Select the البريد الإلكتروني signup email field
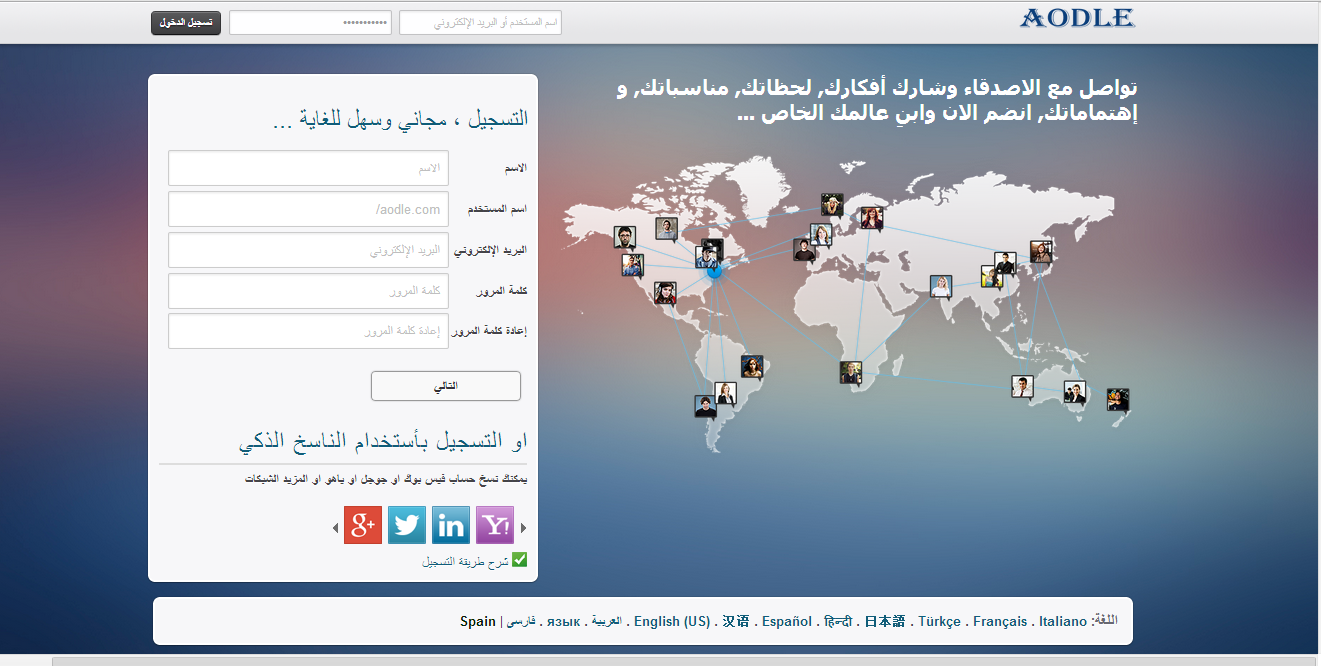Image resolution: width=1321 pixels, height=666 pixels. [x=308, y=250]
